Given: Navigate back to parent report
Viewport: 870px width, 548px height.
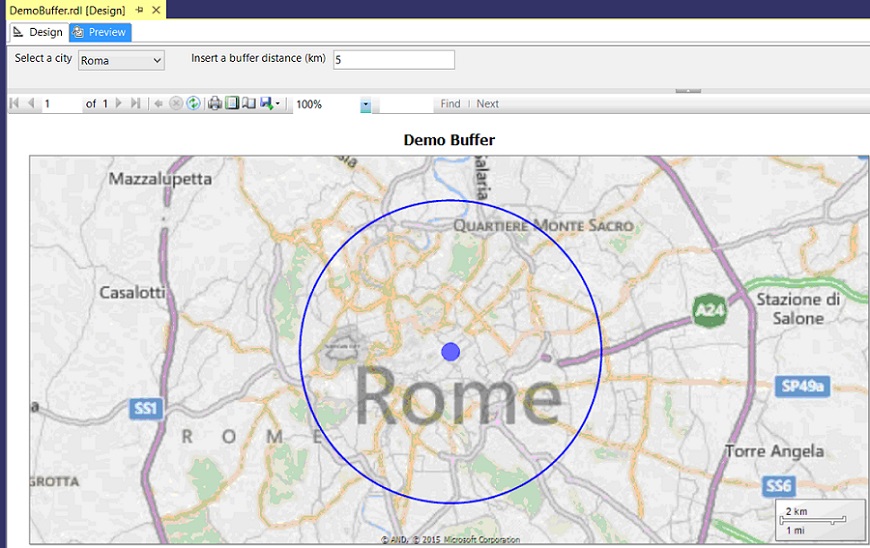Looking at the screenshot, I should click(158, 104).
